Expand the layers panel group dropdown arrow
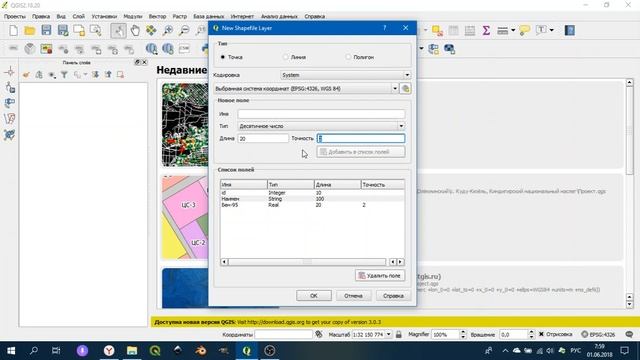The image size is (640, 360). pyautogui.click(x=85, y=75)
